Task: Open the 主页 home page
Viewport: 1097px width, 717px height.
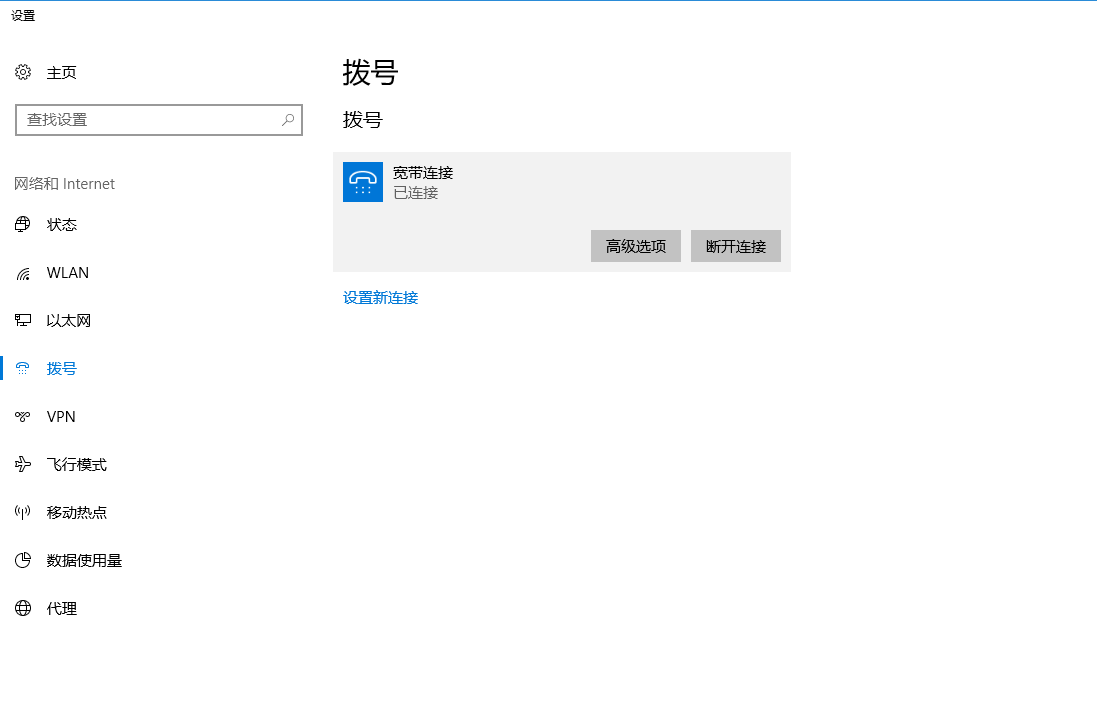Action: 62,73
